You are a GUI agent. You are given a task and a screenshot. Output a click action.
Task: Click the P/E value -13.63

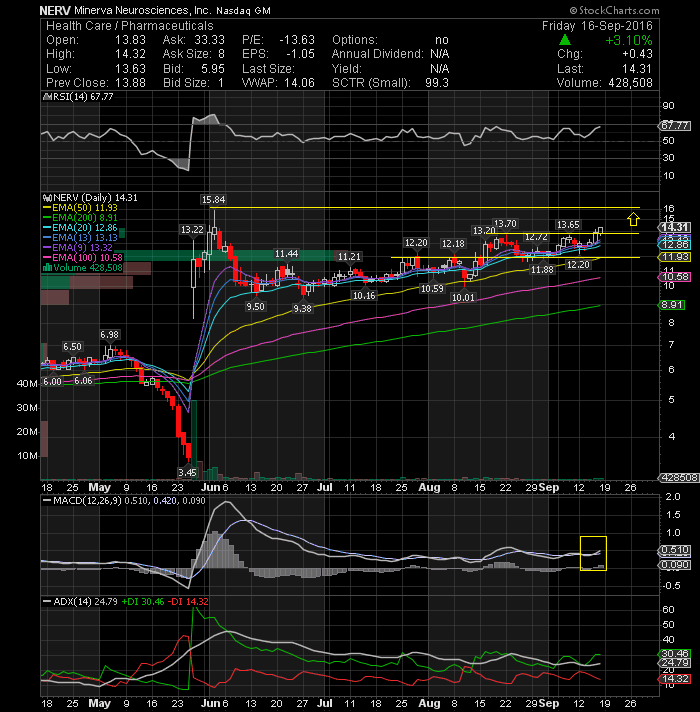tap(296, 40)
